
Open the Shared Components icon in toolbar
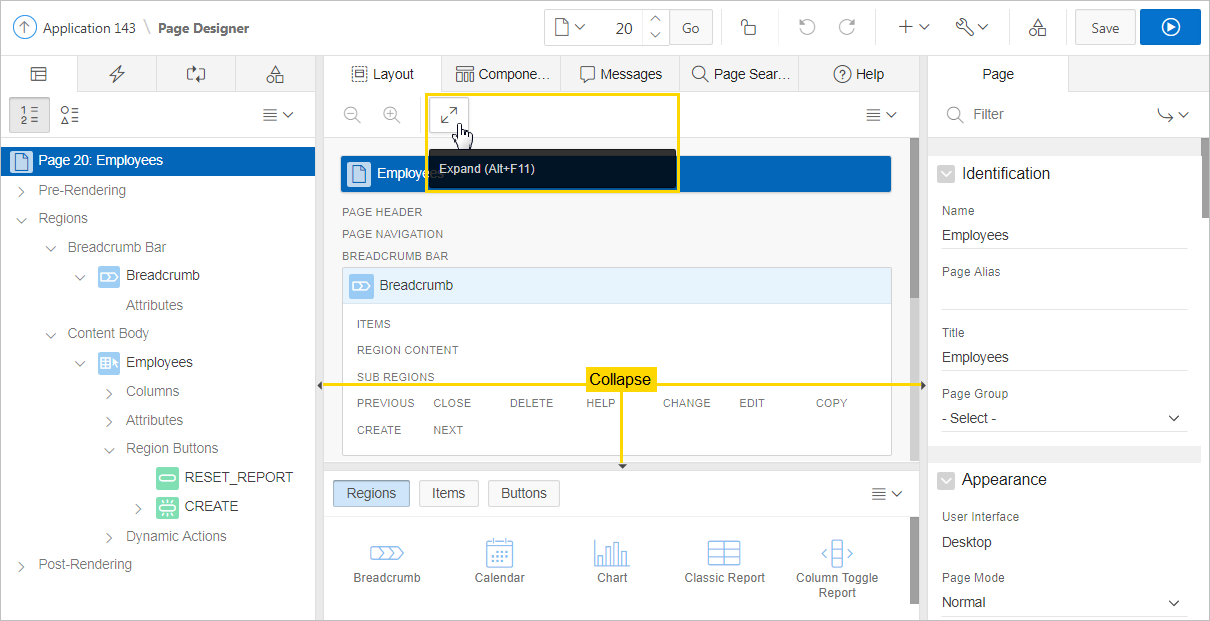(x=1037, y=28)
